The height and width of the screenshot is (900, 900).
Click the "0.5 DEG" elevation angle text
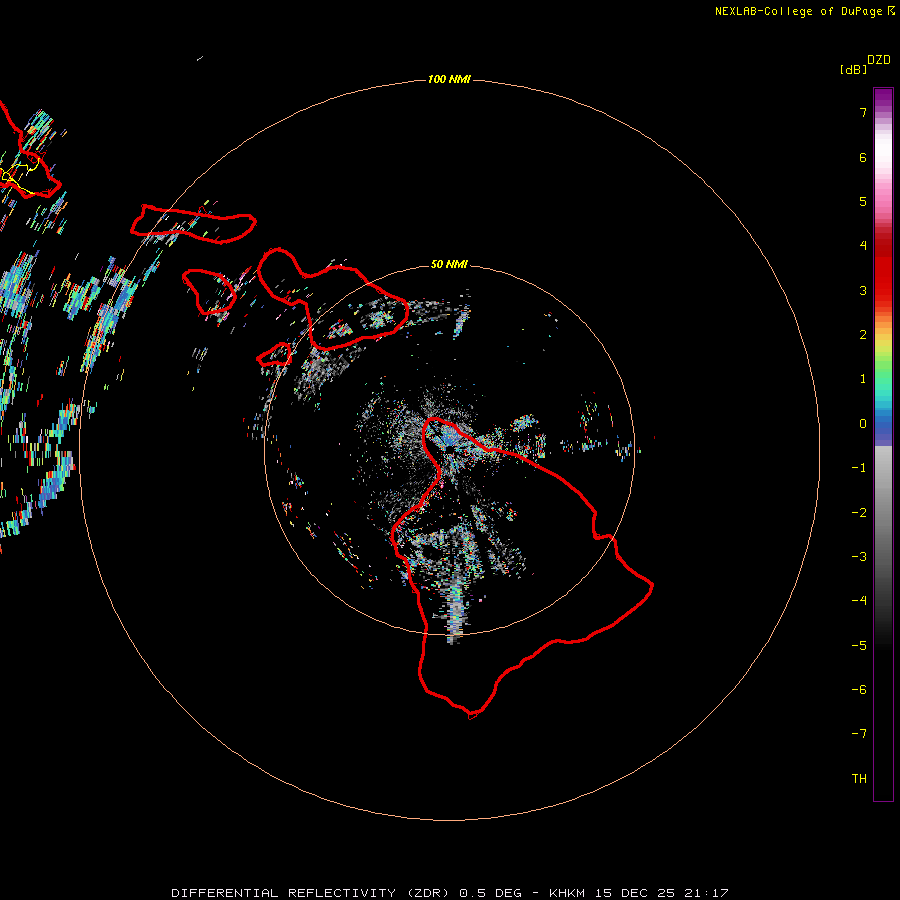[490, 893]
